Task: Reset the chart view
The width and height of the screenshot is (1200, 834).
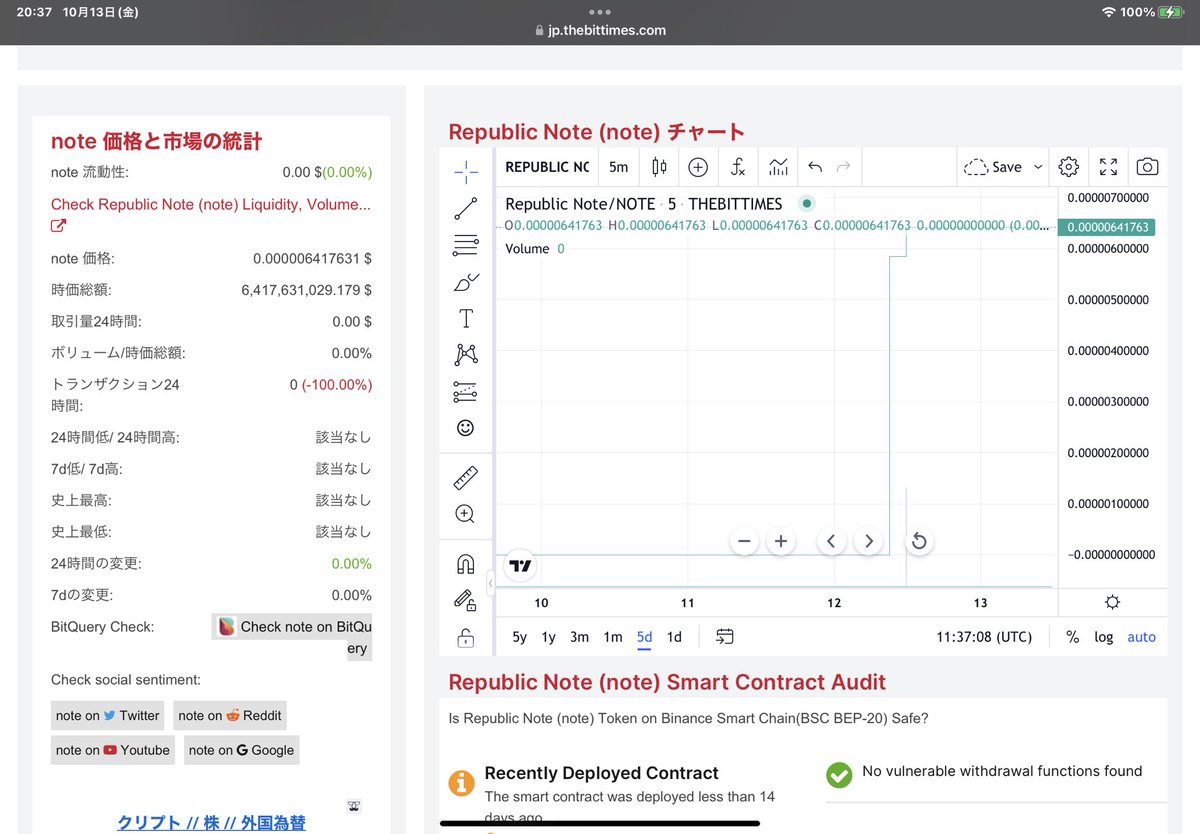Action: 919,541
